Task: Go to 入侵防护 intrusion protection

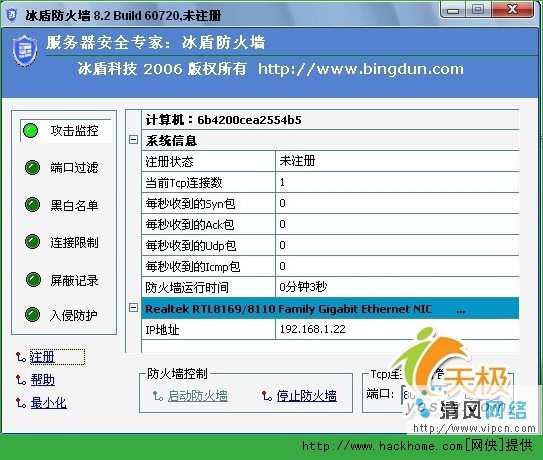Action: 73,315
